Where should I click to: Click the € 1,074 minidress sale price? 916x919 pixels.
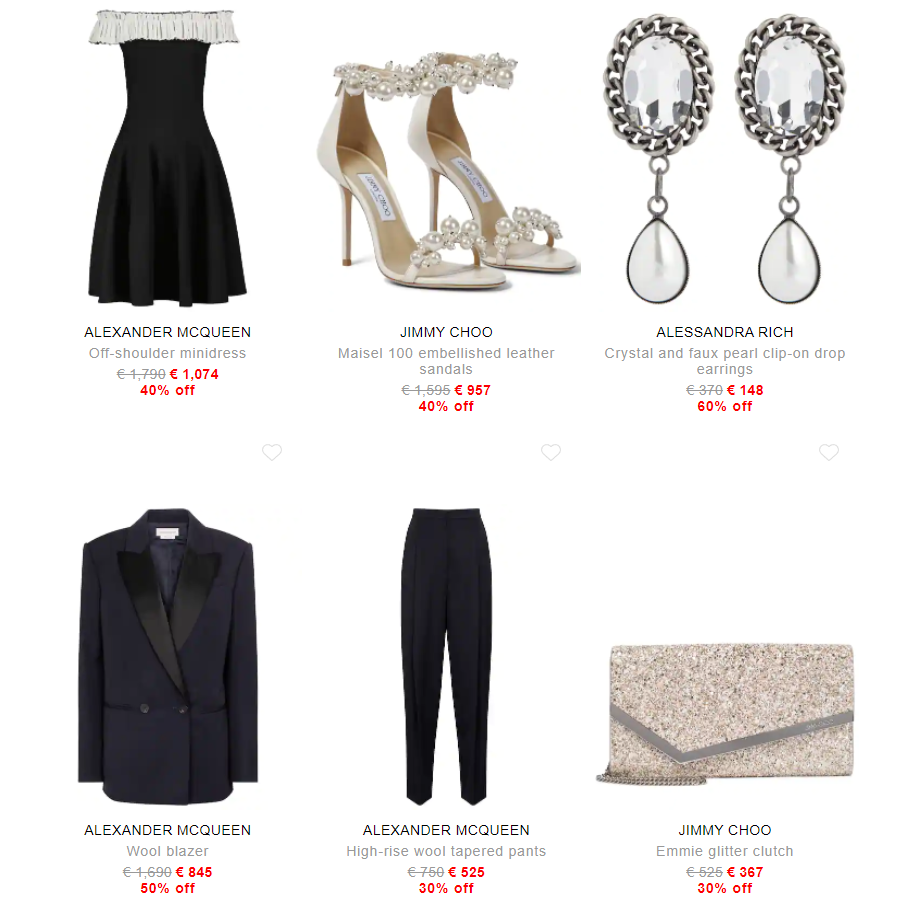tap(194, 374)
